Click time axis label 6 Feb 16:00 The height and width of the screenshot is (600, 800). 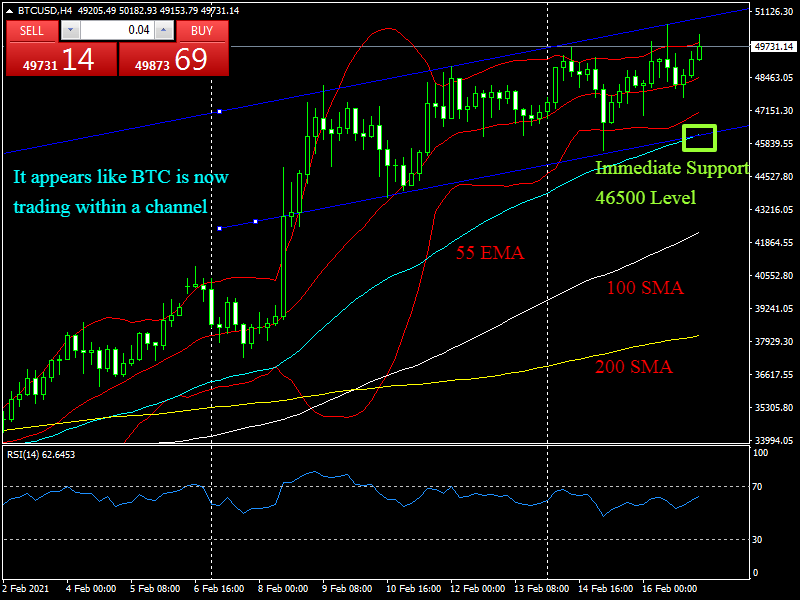point(219,588)
